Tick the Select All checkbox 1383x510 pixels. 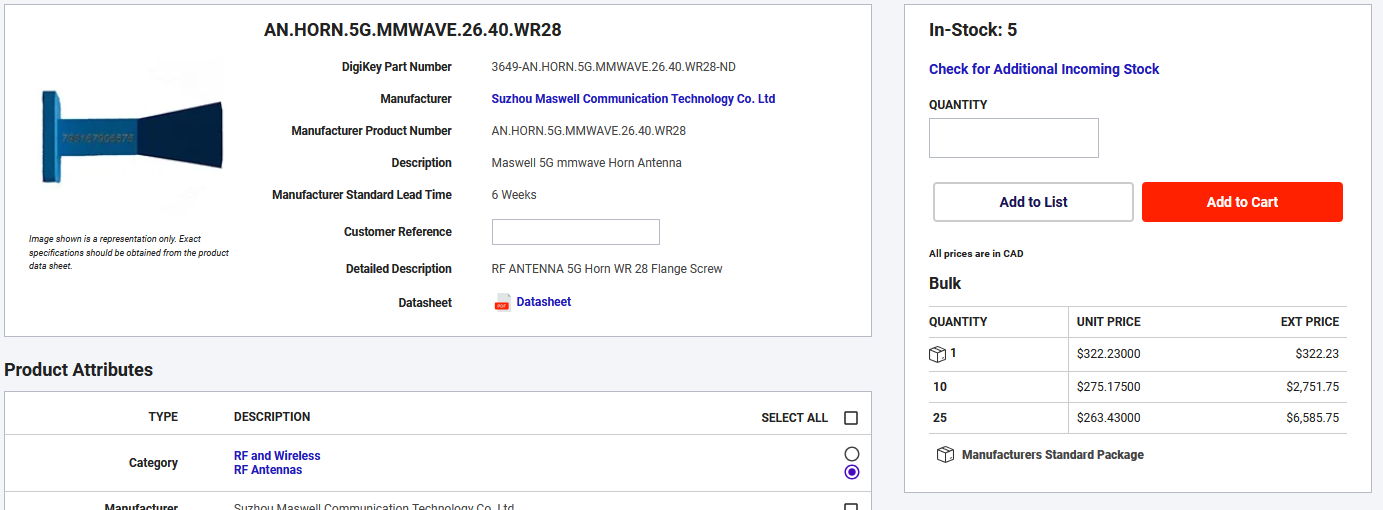tap(851, 418)
